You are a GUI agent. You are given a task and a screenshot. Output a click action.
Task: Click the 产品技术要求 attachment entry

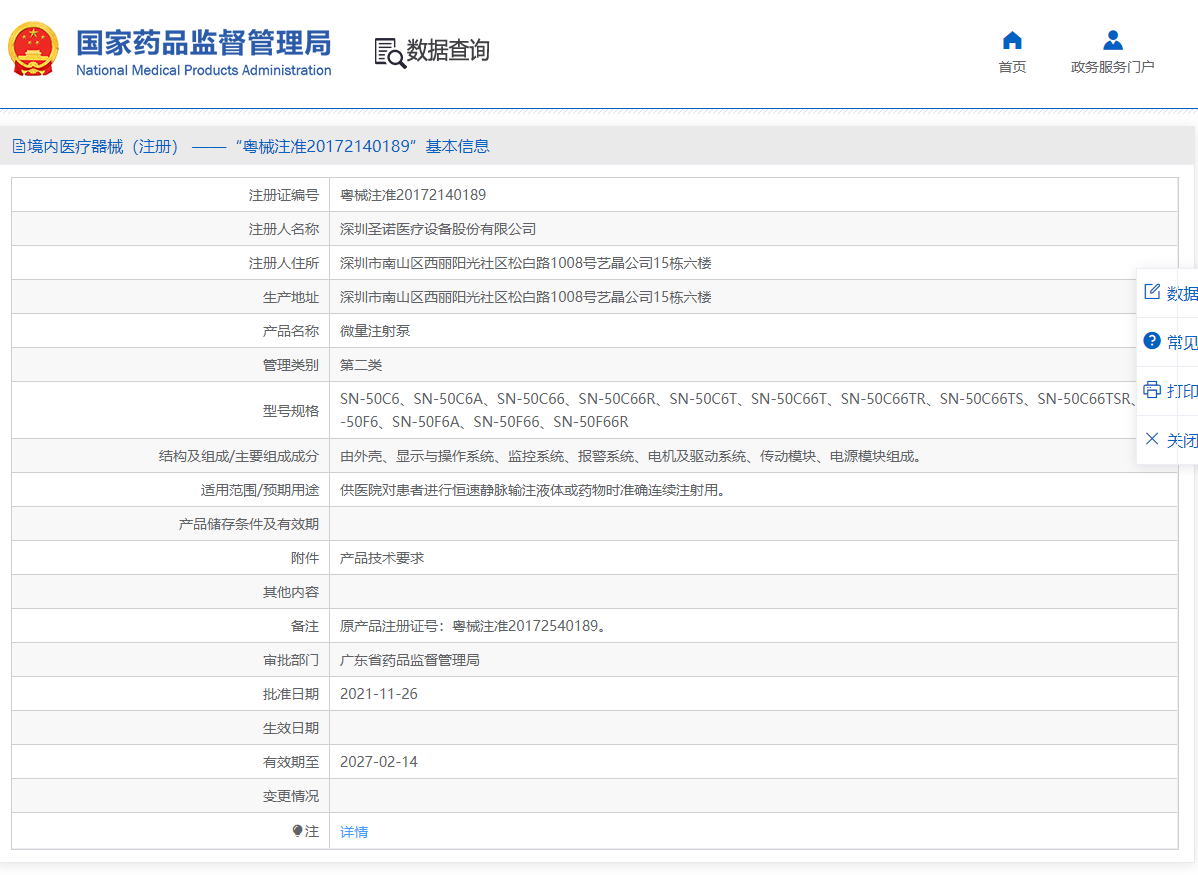382,558
